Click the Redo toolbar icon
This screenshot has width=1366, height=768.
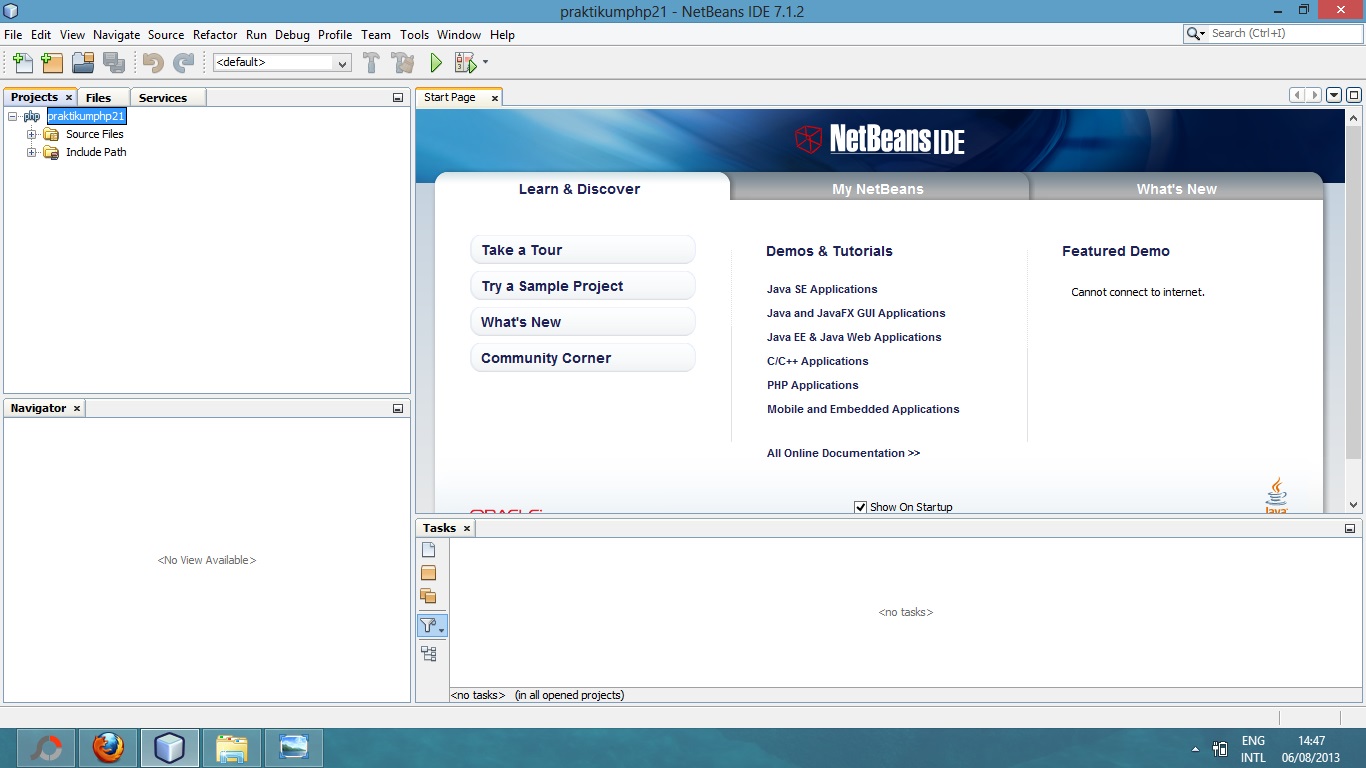click(184, 63)
